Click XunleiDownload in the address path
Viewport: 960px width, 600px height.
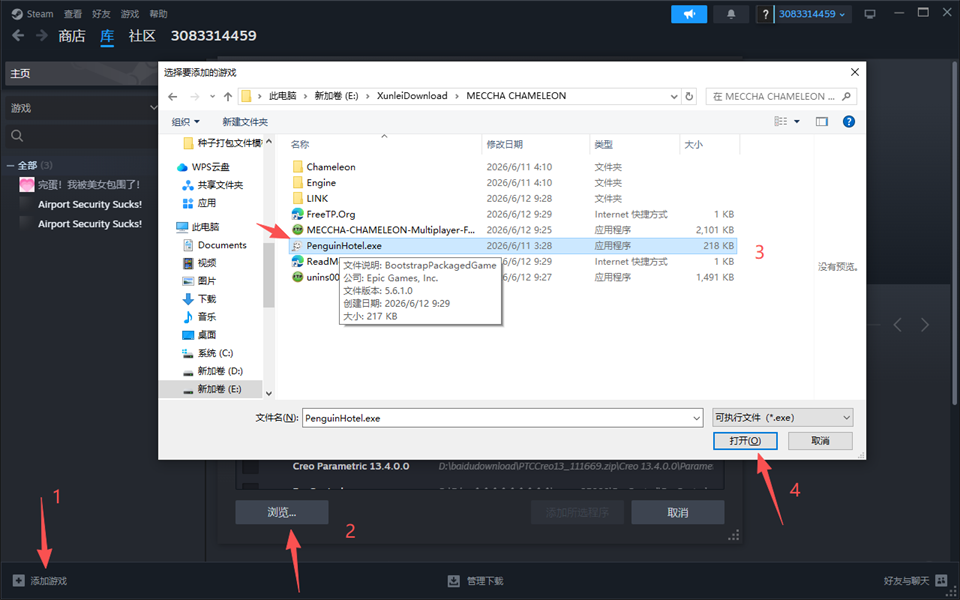point(412,96)
